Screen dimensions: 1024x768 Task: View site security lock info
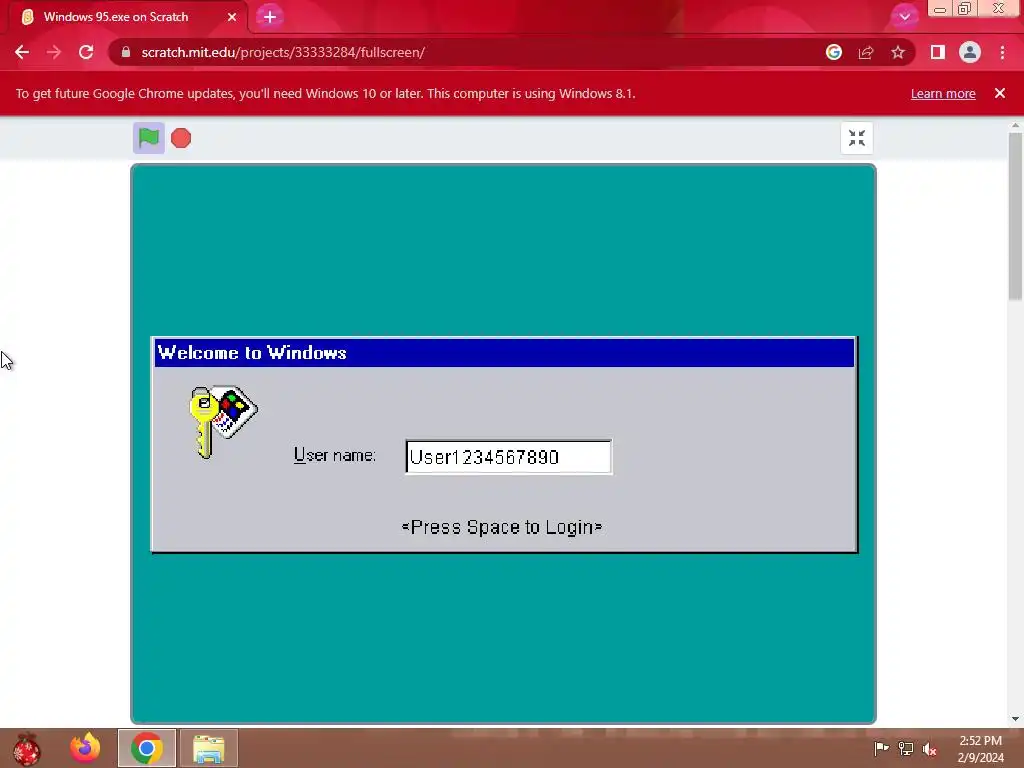point(126,52)
